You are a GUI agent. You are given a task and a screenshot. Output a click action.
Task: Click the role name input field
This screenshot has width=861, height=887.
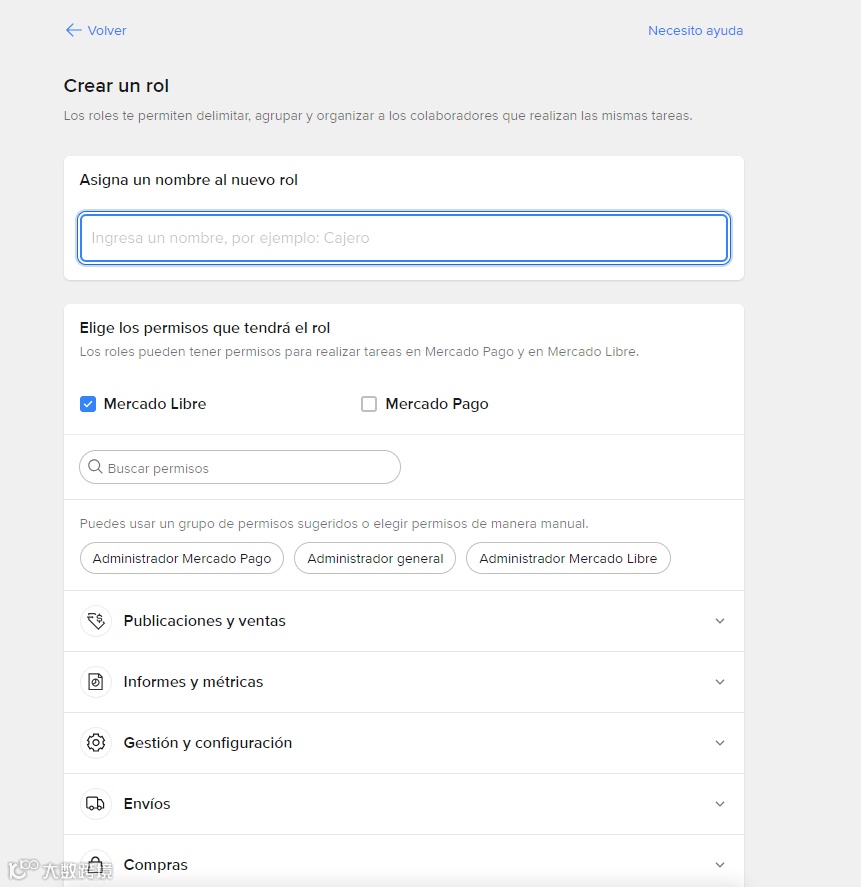404,238
